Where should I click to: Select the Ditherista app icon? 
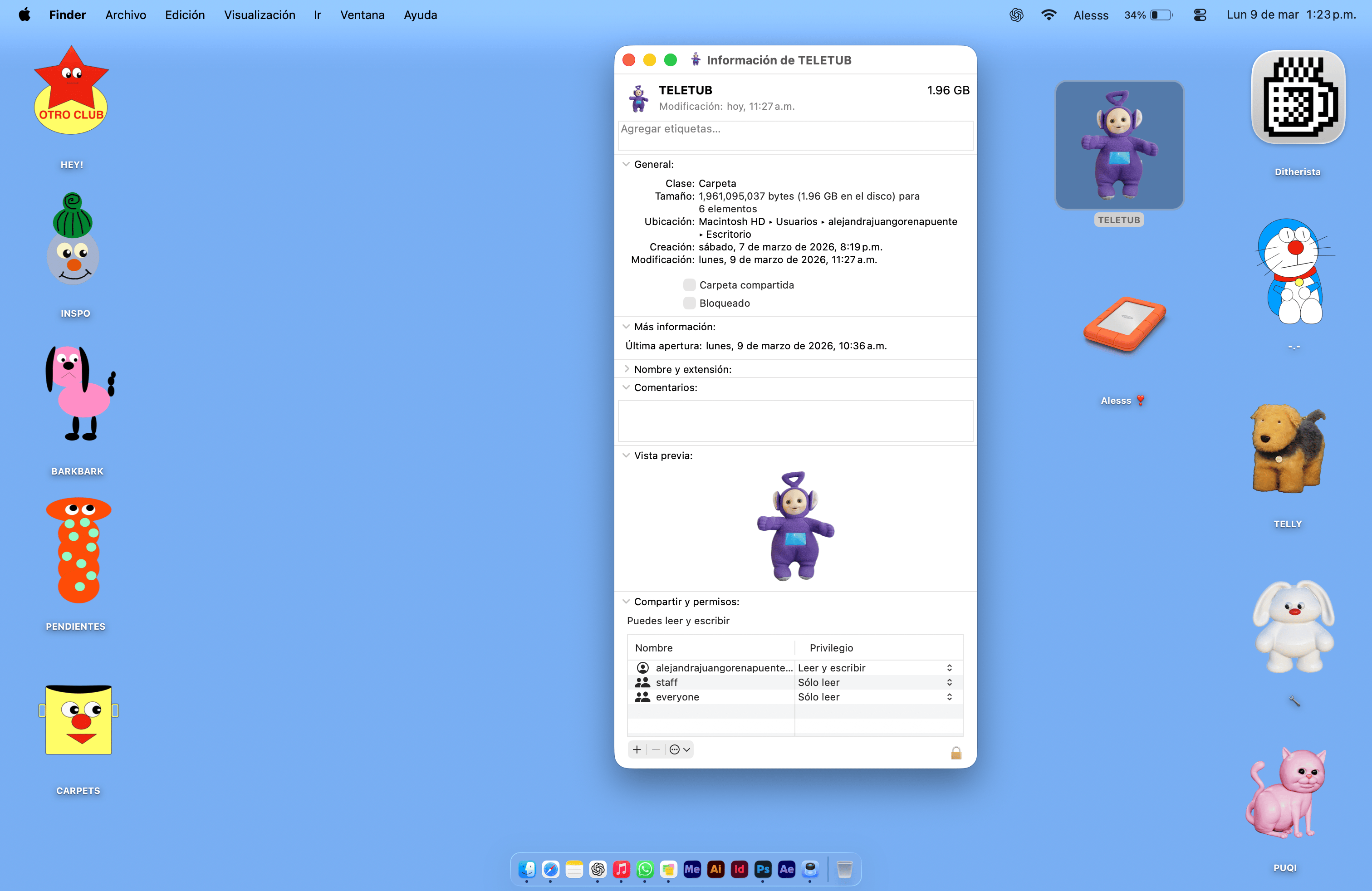[1298, 98]
